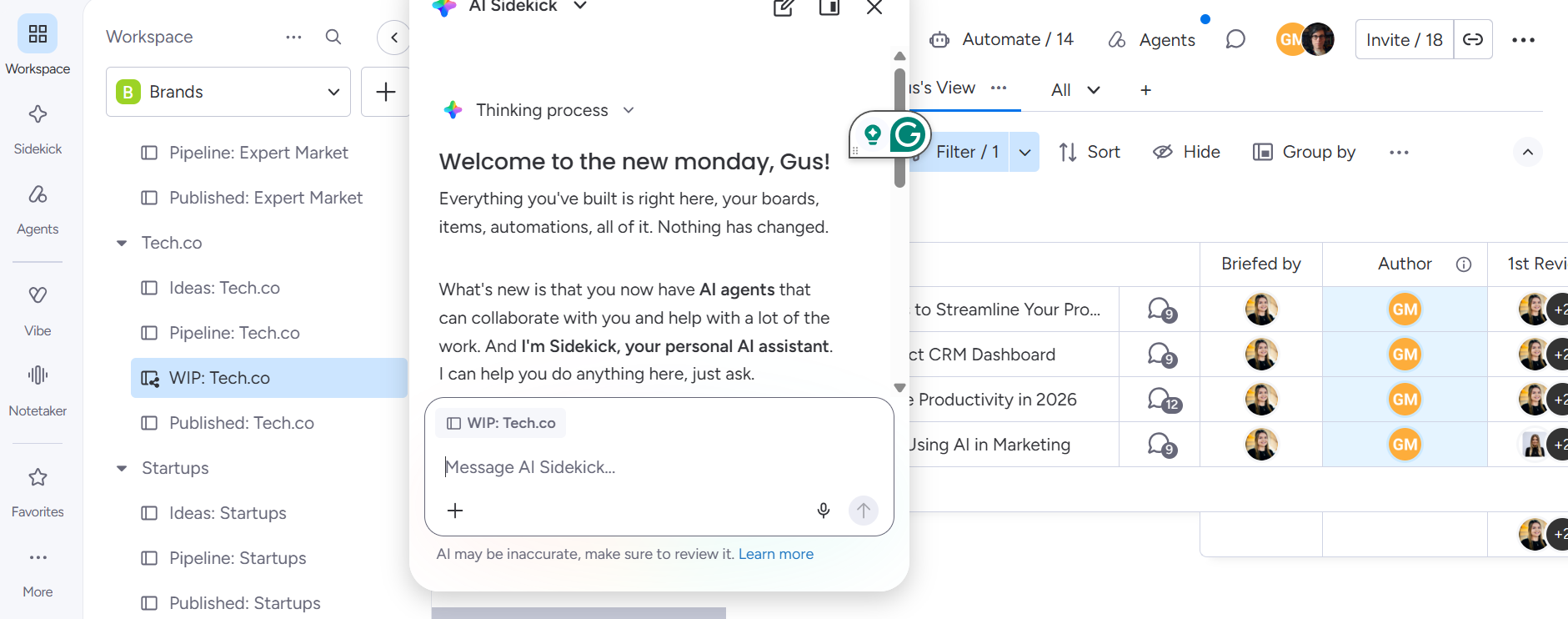The image size is (1568, 619).
Task: Open More options in left rail
Action: tap(38, 572)
